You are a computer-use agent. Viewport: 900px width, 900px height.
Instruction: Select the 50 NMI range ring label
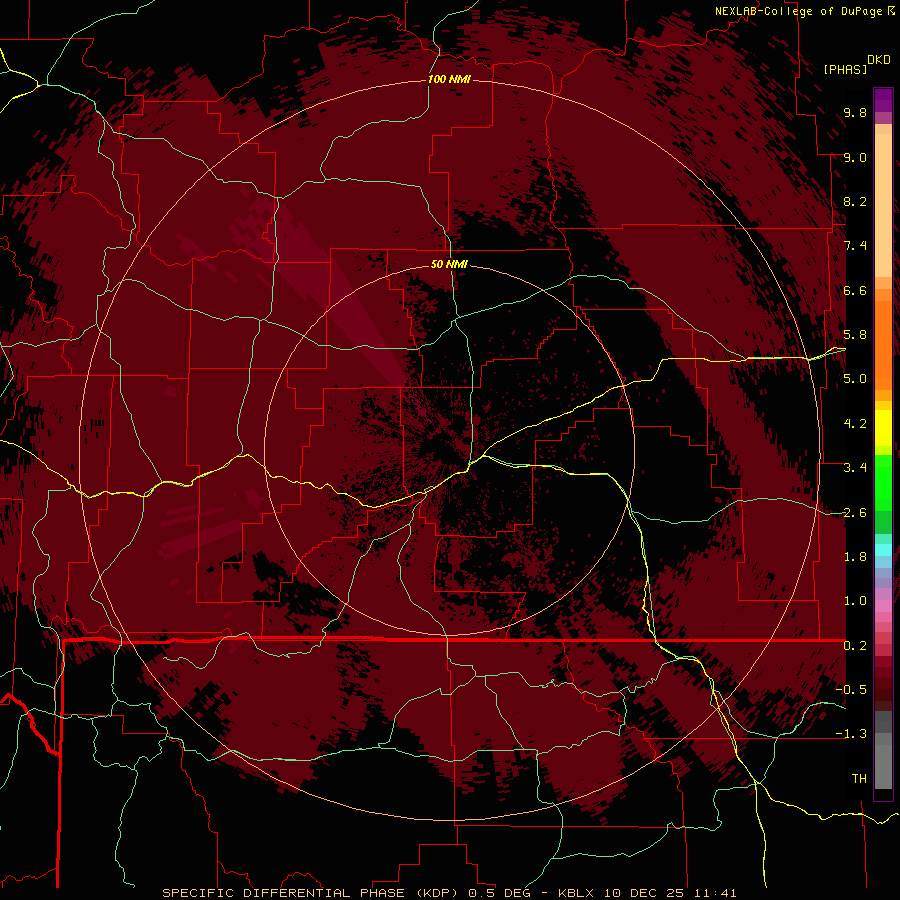[x=449, y=264]
